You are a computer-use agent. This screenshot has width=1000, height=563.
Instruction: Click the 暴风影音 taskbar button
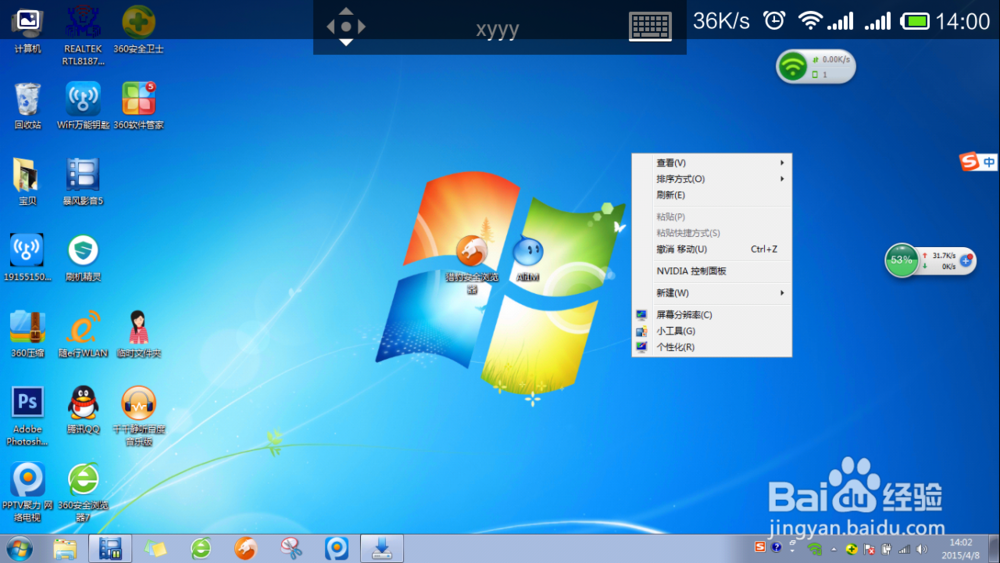(110, 548)
